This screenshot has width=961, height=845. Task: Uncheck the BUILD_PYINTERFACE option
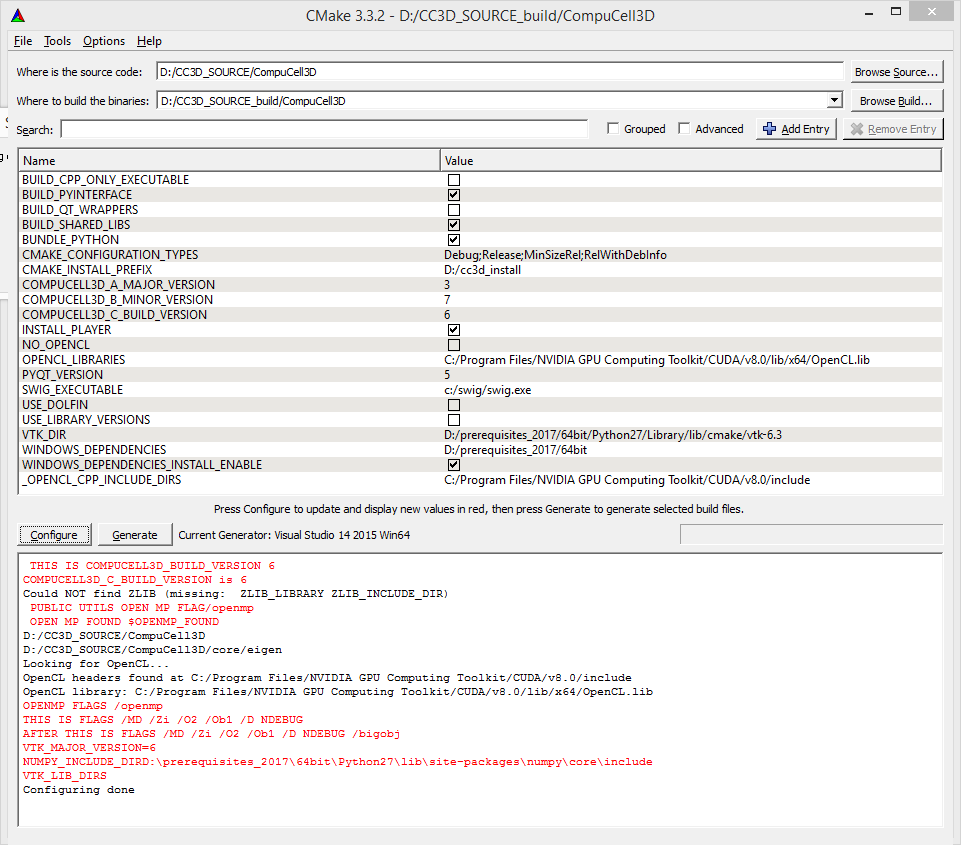tap(454, 195)
